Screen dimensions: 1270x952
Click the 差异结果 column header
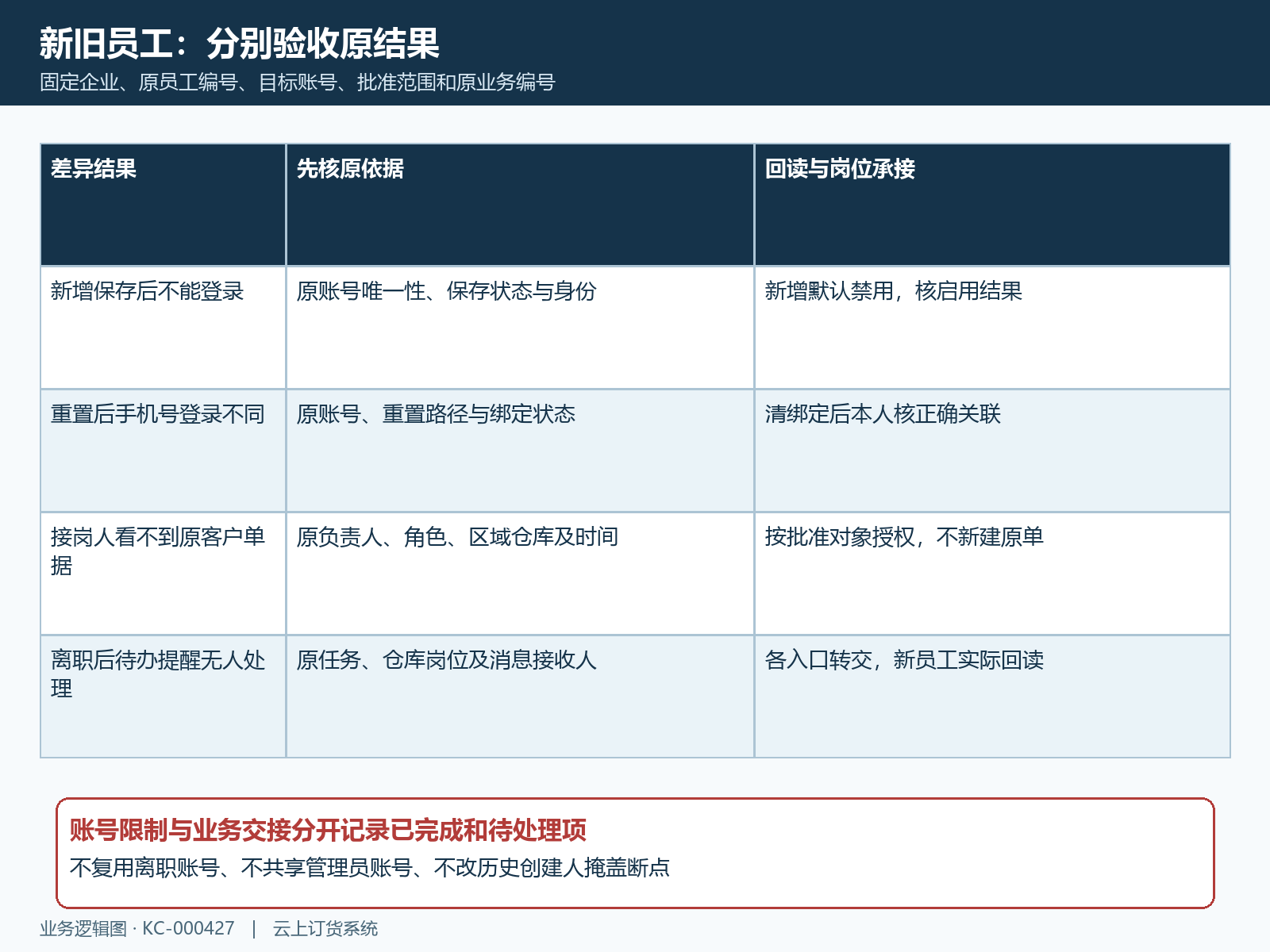(163, 205)
